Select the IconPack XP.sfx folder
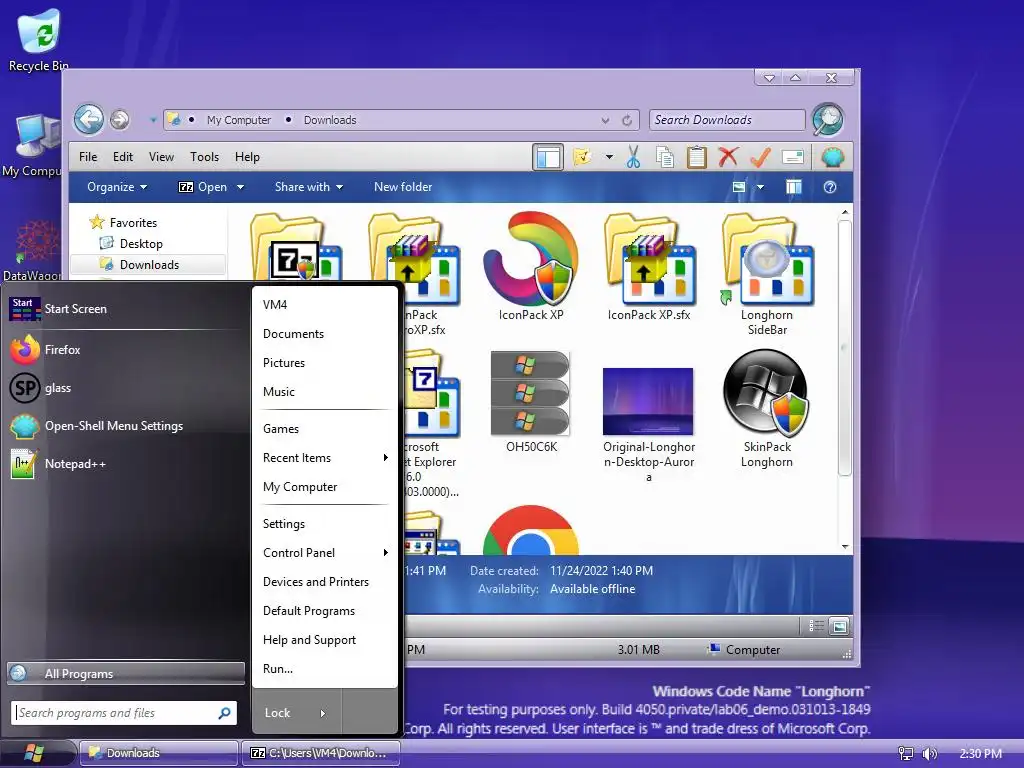 pos(648,266)
